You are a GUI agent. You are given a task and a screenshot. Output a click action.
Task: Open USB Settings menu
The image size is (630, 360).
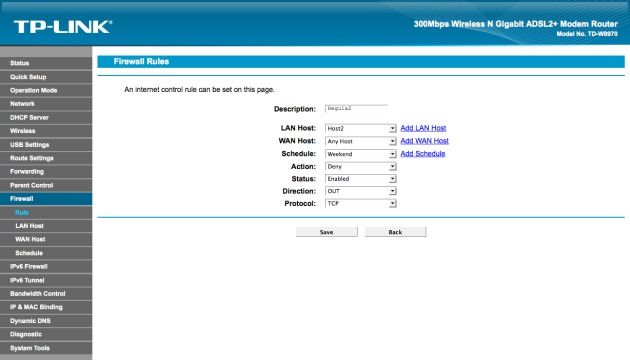[46, 145]
